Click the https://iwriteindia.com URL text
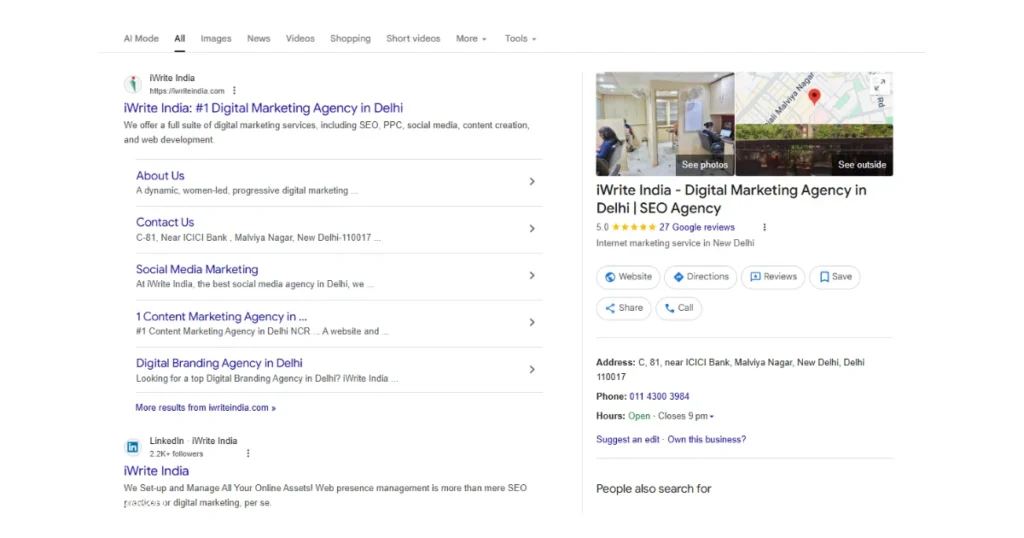The image size is (1024, 538). coord(187,91)
